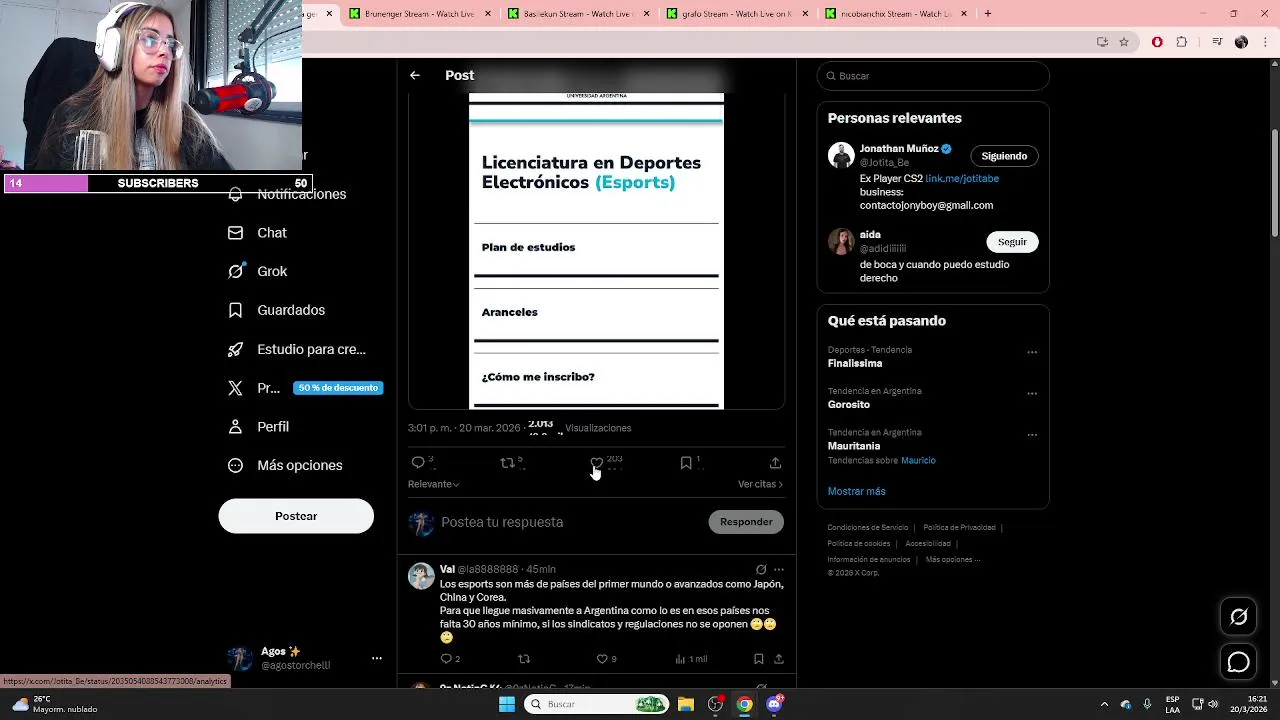Open Perfil in the sidebar
The image size is (1280, 720).
(x=259, y=426)
